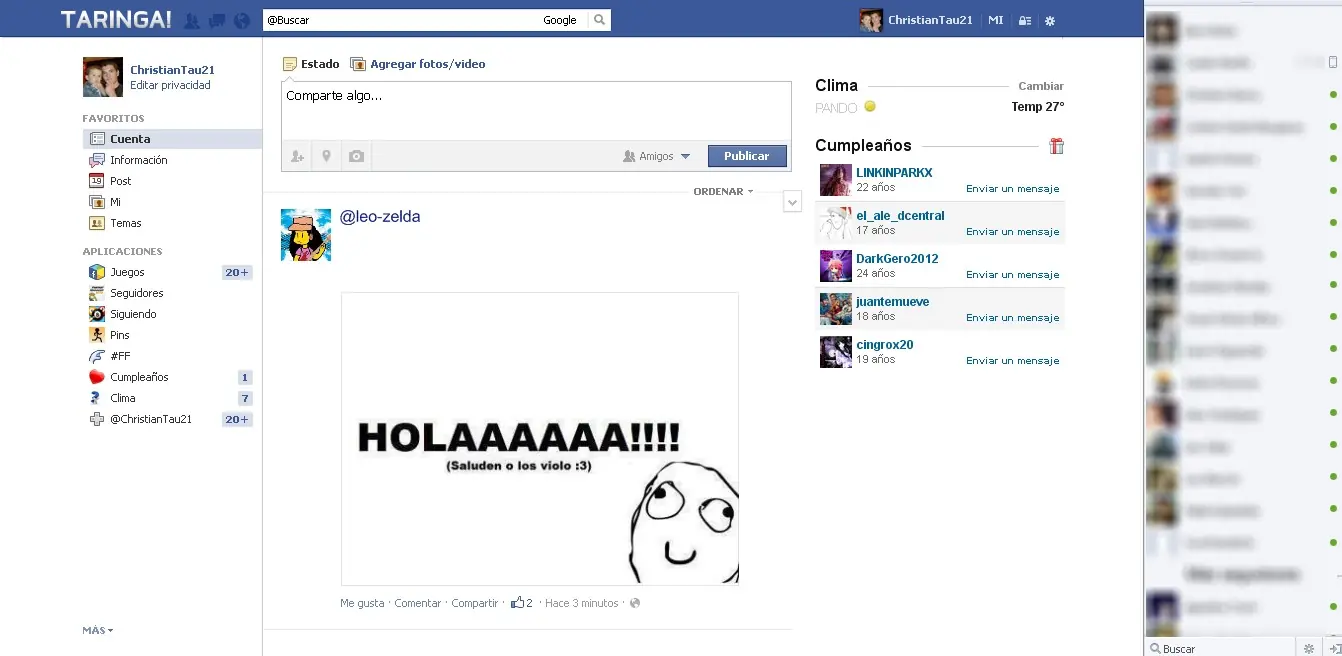Expand the MÁS sidebar menu
This screenshot has width=1342, height=656.
[98, 631]
